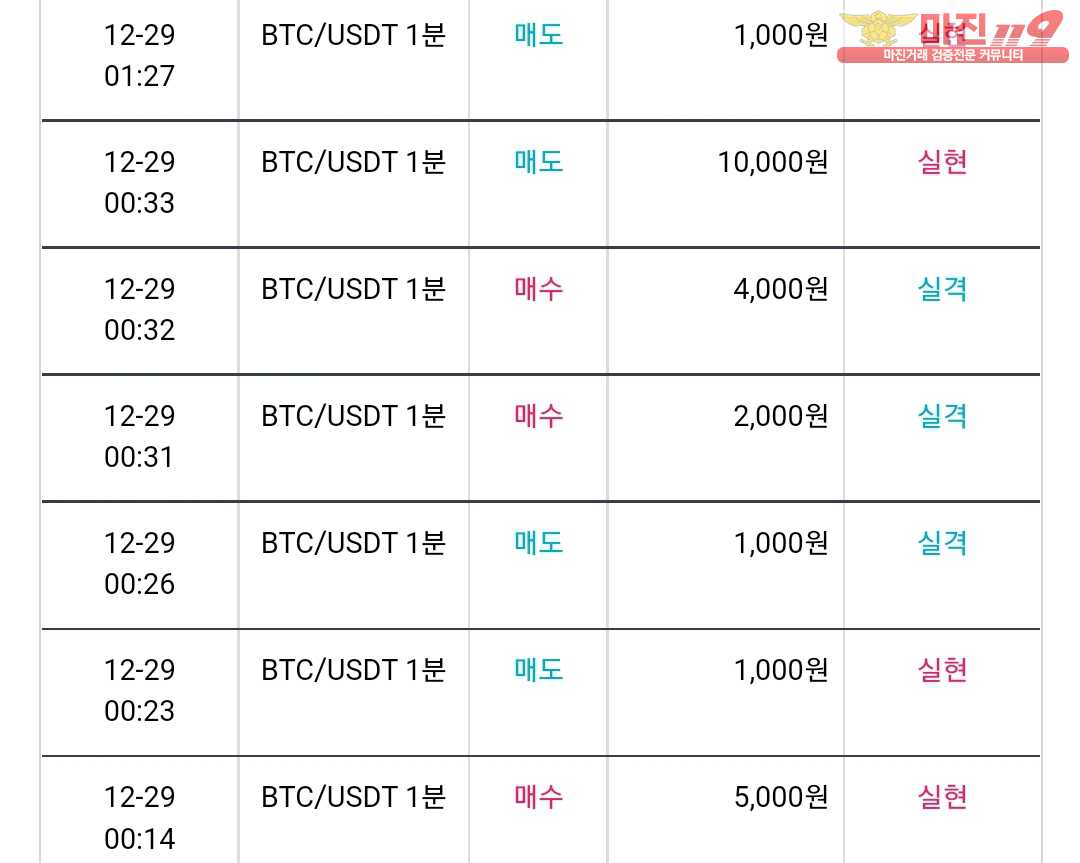Select the 12-29 00:31 date cell
Image resolution: width=1080 pixels, height=863 pixels.
pyautogui.click(x=140, y=437)
